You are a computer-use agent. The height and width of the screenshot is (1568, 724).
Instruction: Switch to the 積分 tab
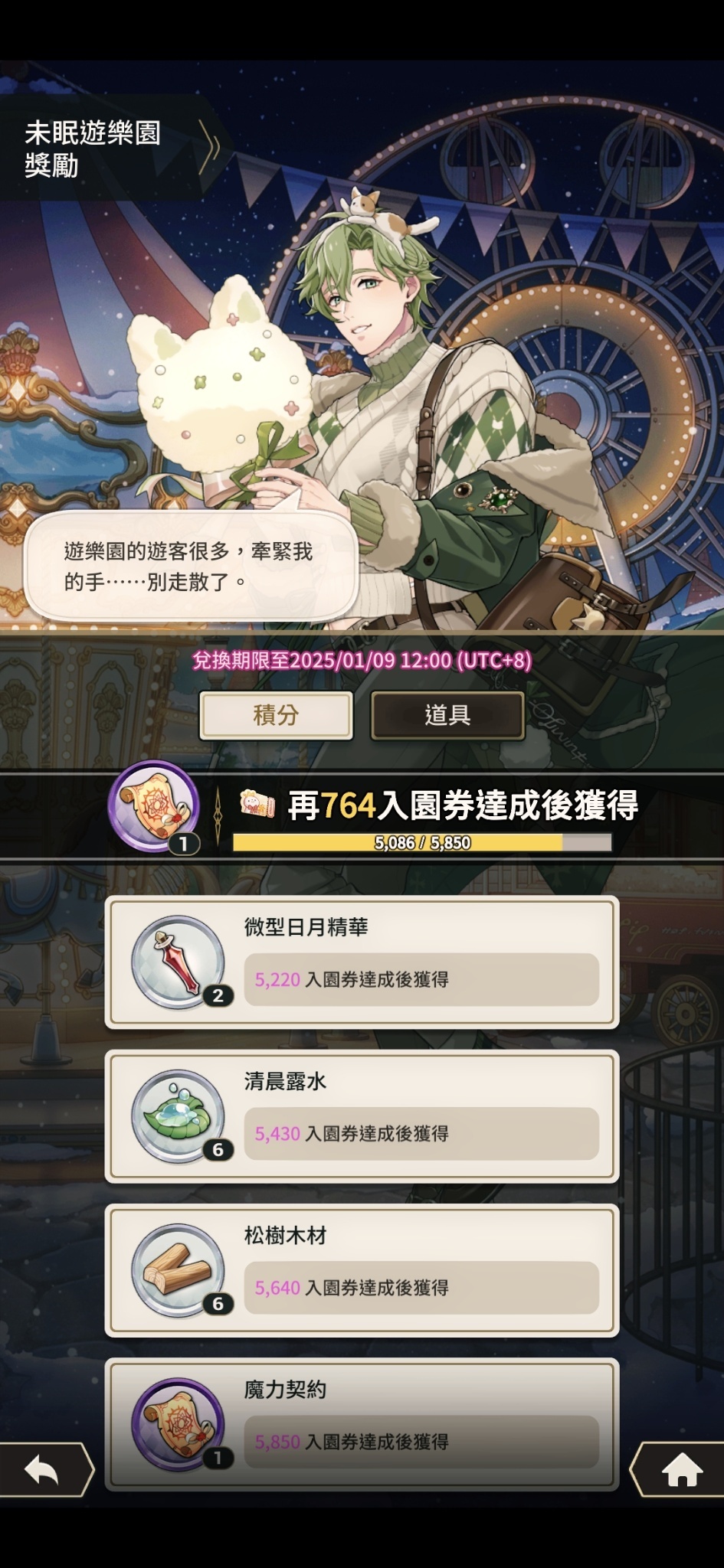[x=276, y=715]
